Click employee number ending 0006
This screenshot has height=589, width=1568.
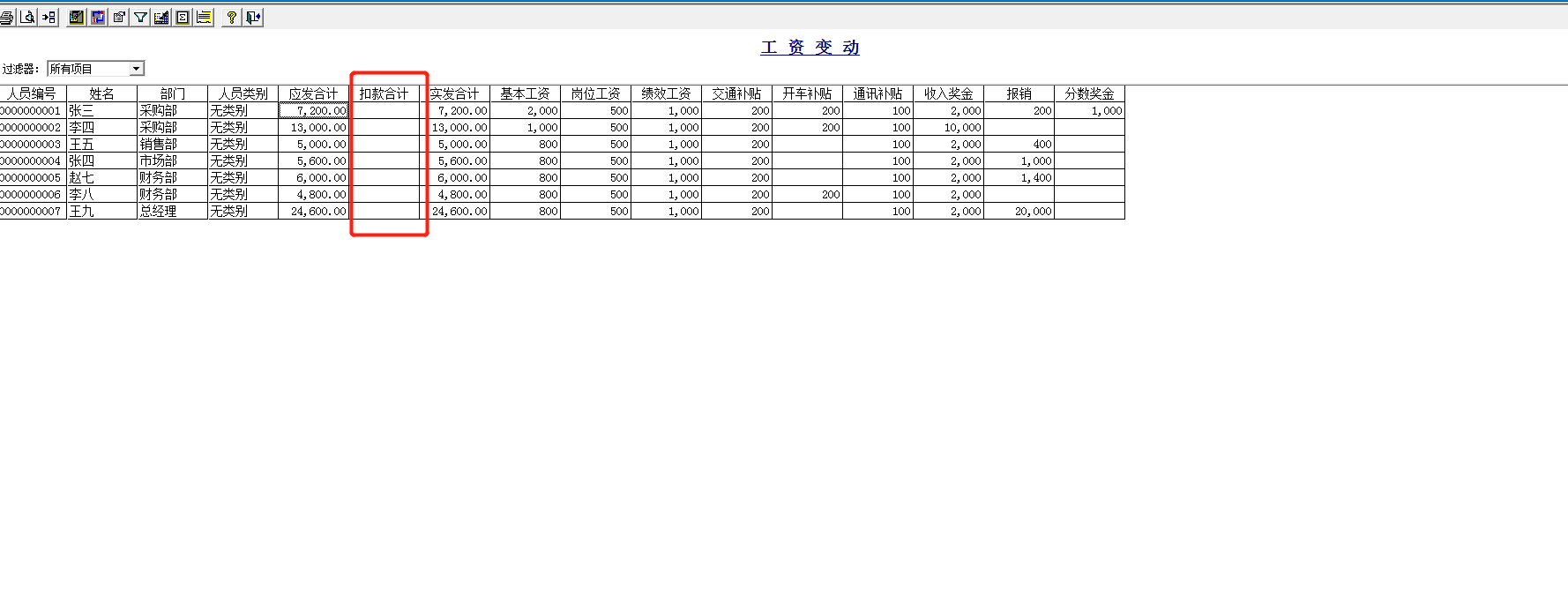coord(33,194)
